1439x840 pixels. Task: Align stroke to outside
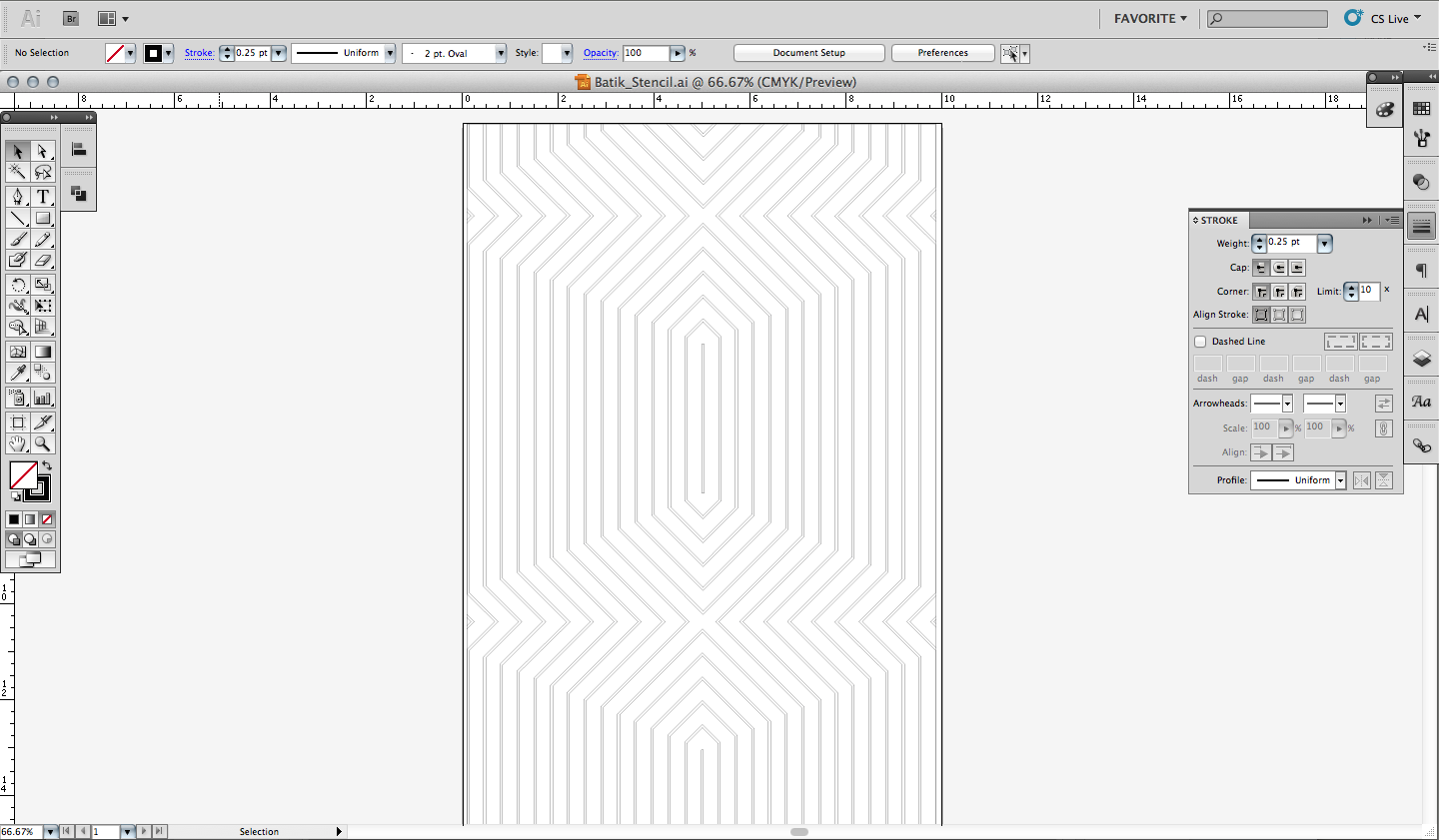1297,315
